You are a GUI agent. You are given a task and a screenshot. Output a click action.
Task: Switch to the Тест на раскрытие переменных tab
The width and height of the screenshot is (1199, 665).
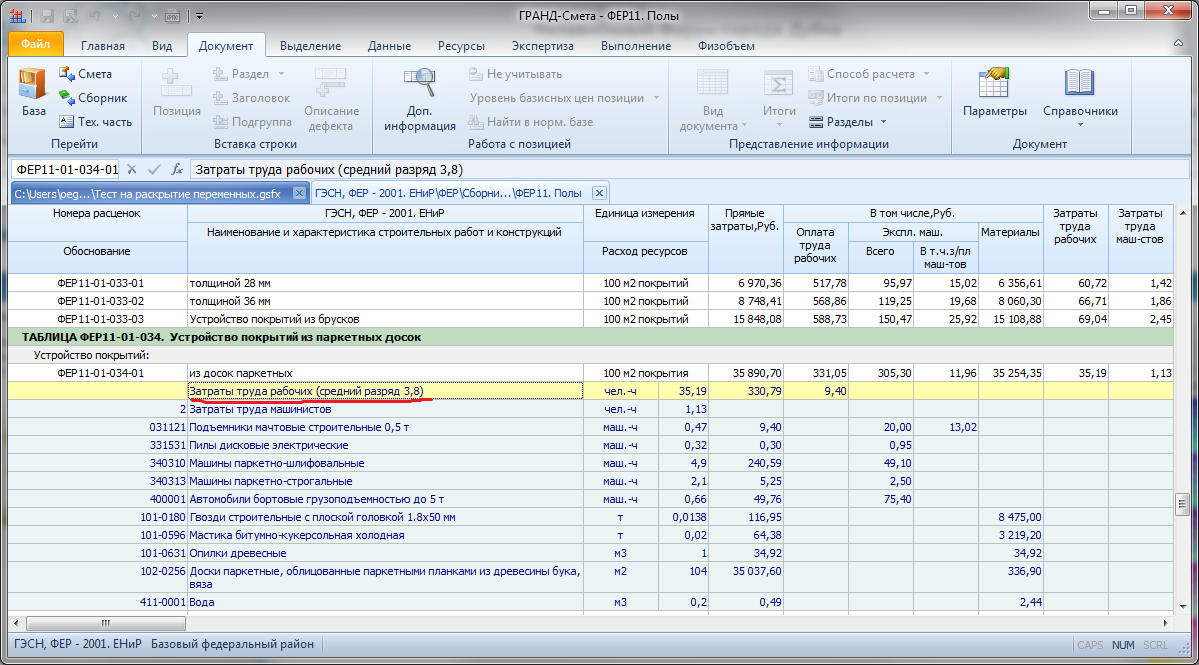click(146, 193)
